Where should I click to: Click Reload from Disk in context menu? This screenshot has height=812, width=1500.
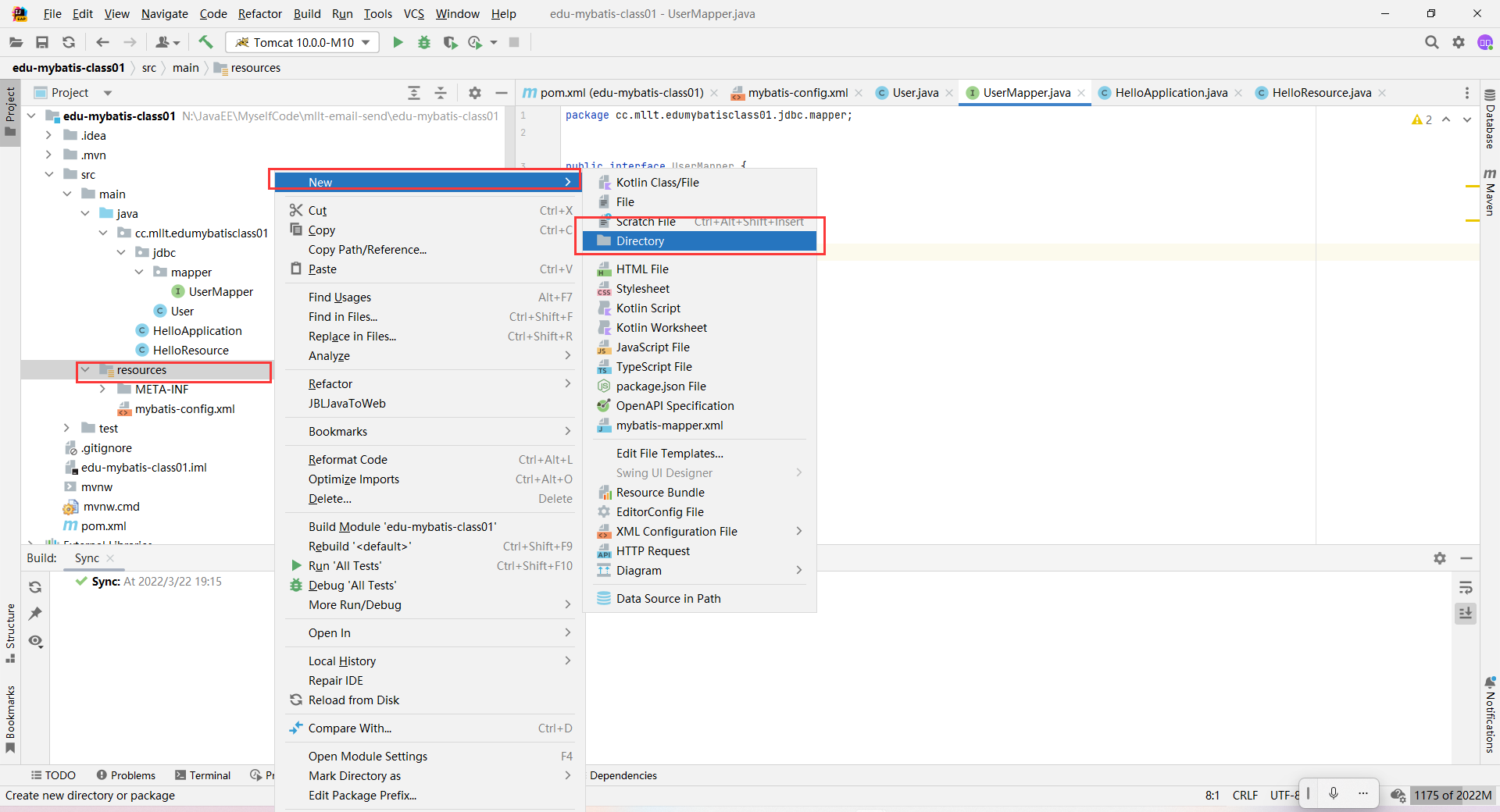(430, 700)
